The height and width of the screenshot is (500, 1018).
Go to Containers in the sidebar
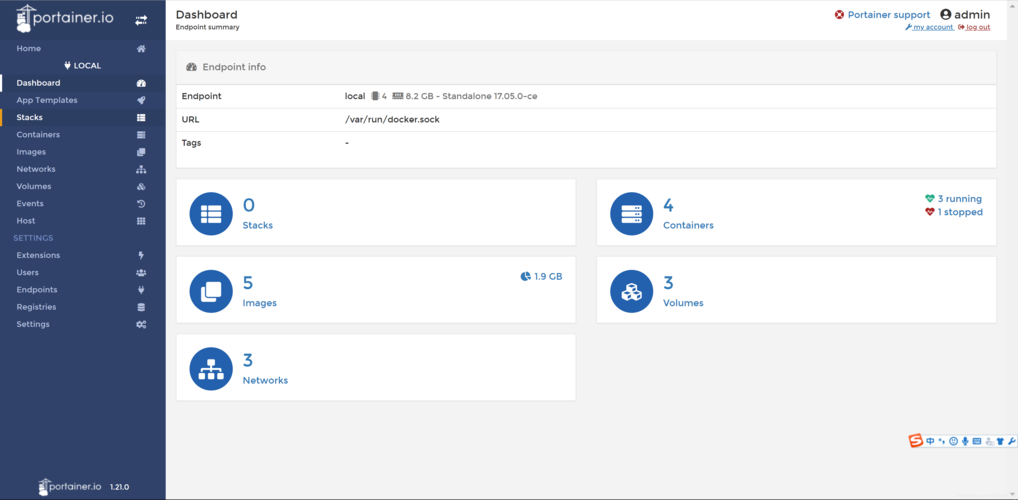tap(38, 135)
